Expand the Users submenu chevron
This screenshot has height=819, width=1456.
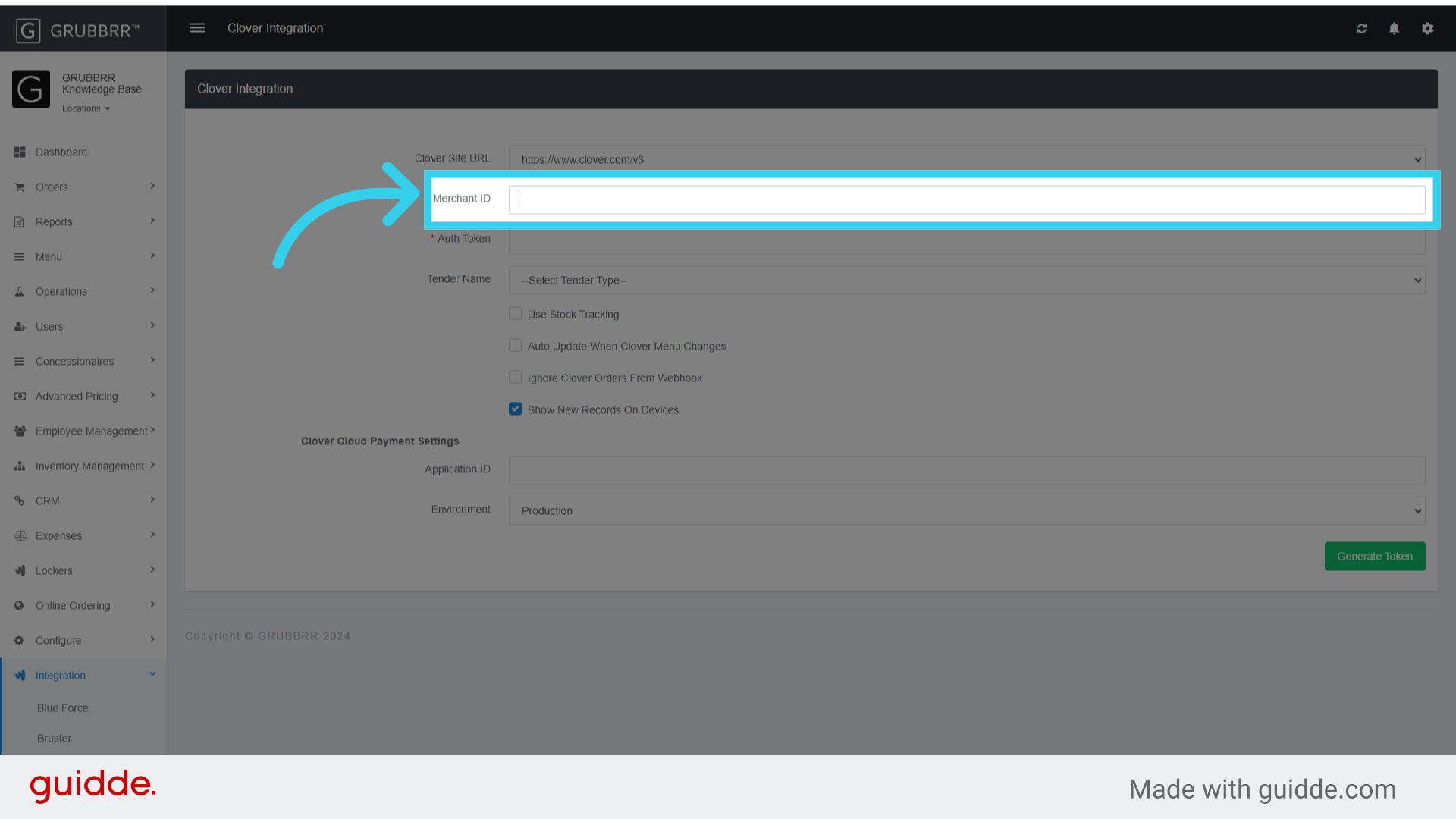coord(152,325)
